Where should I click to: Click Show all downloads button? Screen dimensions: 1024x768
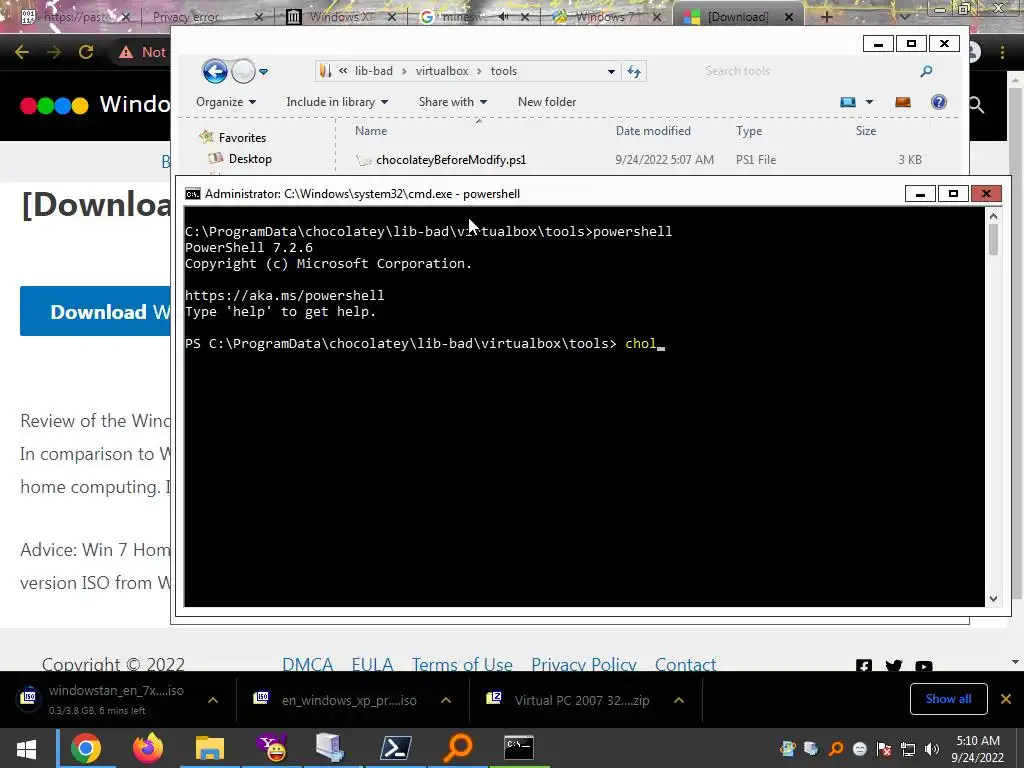pos(948,699)
